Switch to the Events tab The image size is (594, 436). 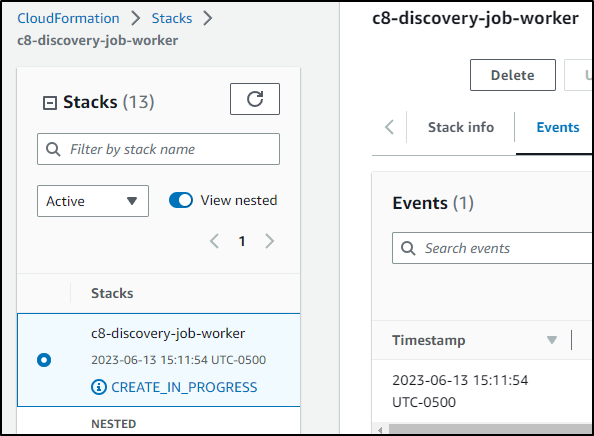(x=558, y=127)
